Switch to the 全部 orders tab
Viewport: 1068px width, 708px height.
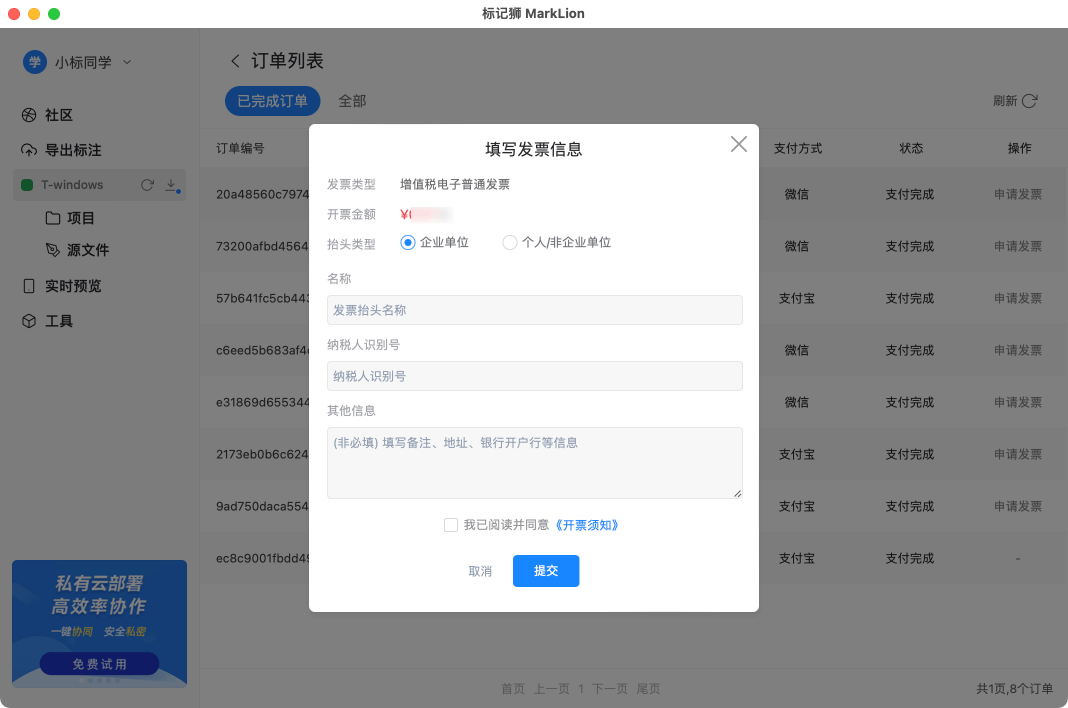pos(352,100)
